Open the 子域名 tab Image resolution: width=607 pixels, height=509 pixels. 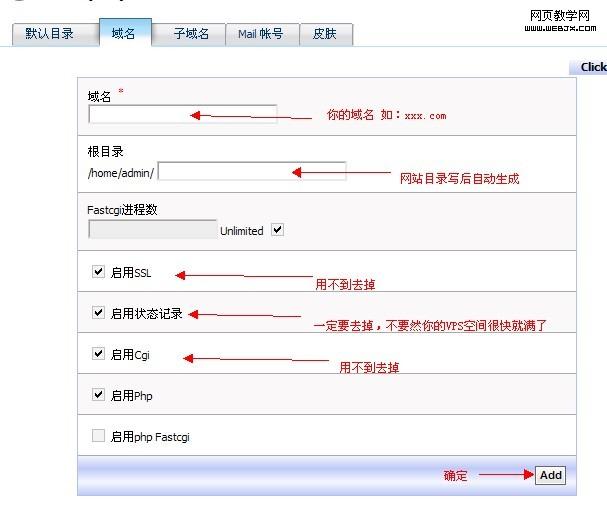[190, 34]
